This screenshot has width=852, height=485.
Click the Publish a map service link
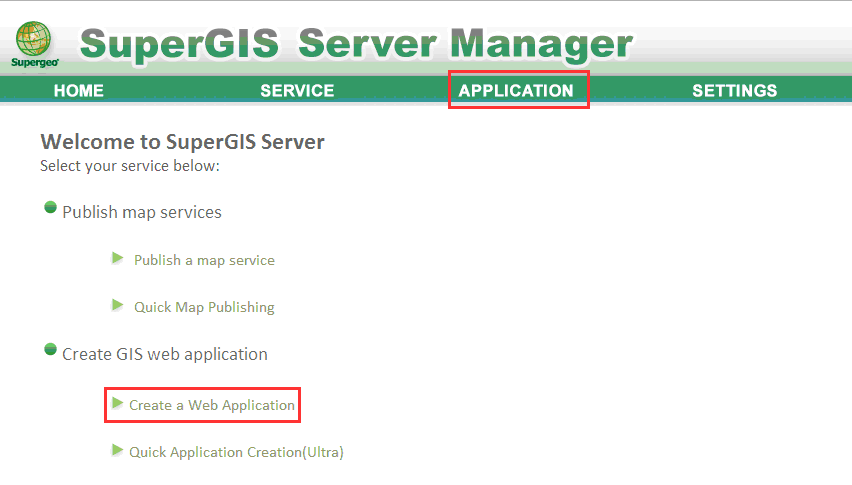pos(204,260)
